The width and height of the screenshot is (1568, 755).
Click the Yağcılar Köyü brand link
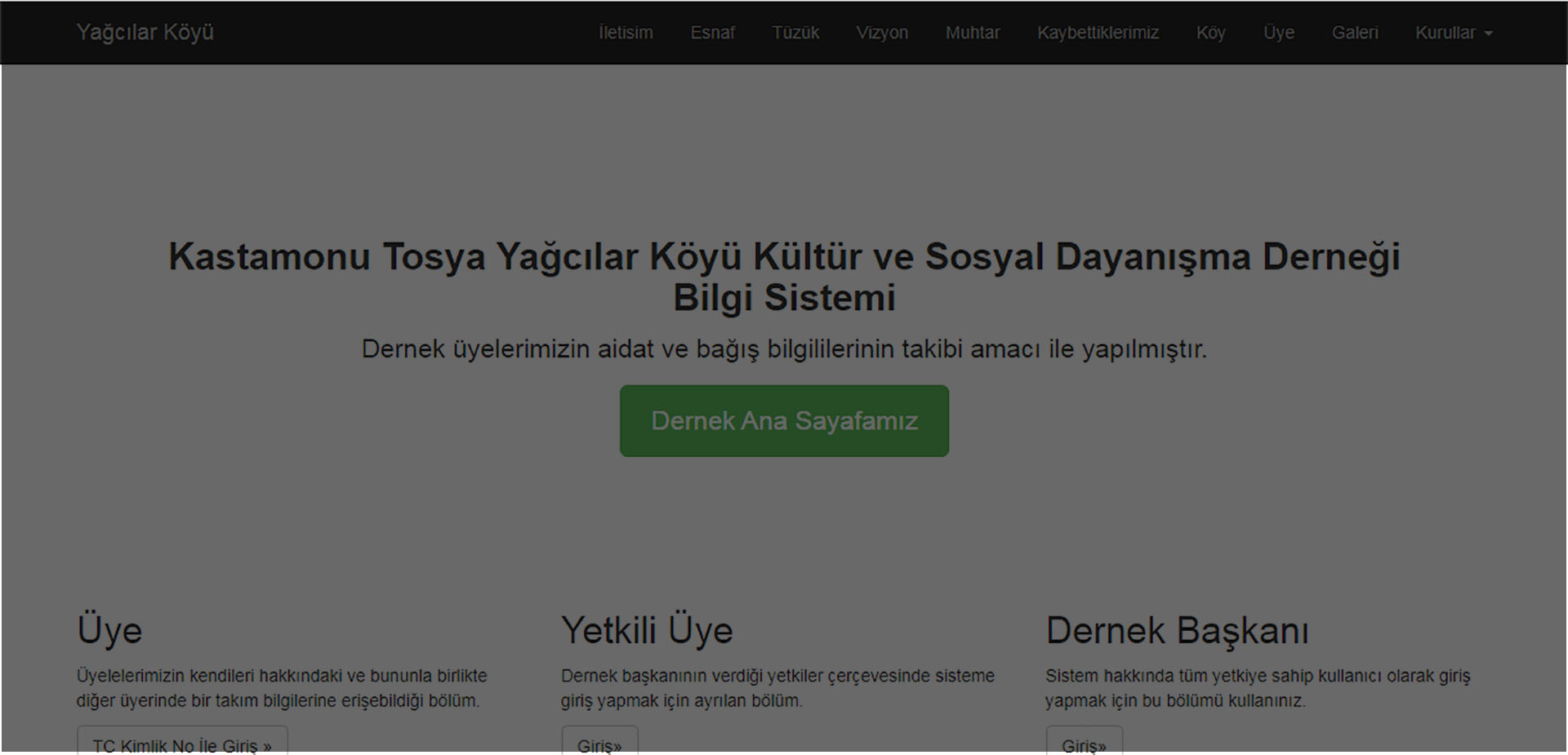pos(145,33)
